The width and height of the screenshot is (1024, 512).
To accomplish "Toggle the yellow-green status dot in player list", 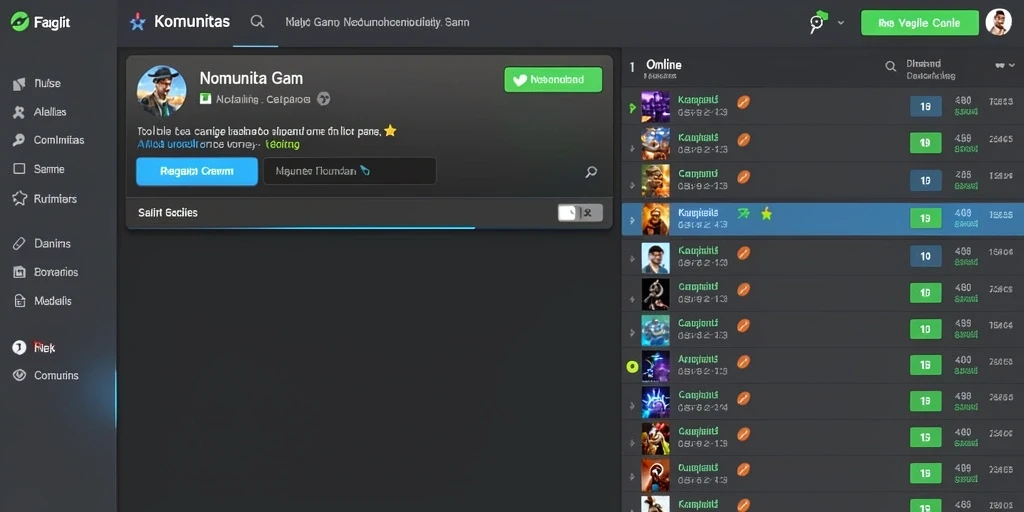I will (x=632, y=366).
